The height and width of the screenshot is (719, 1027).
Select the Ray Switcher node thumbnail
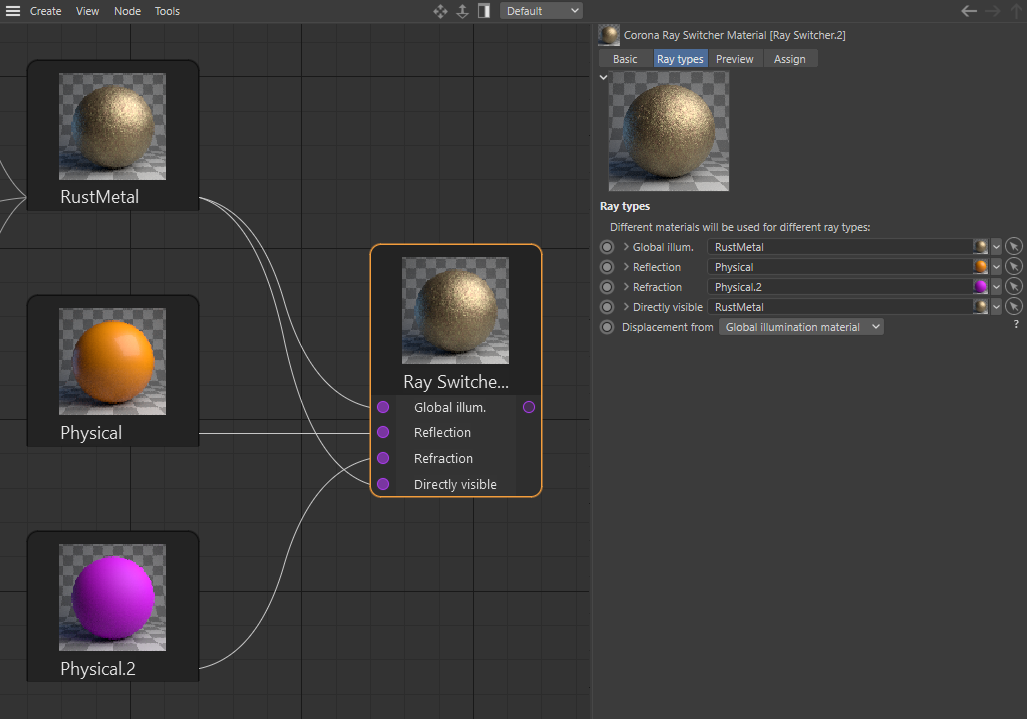tap(455, 310)
